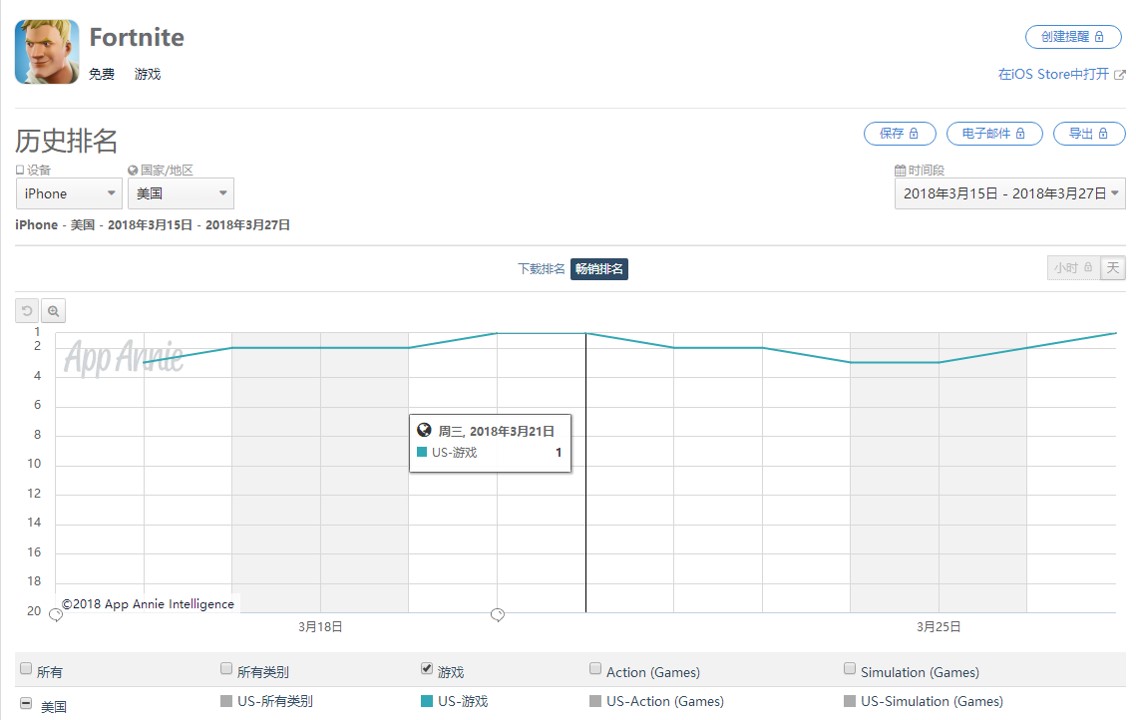Click the Fortnite title text
This screenshot has width=1136, height=720.
click(137, 37)
